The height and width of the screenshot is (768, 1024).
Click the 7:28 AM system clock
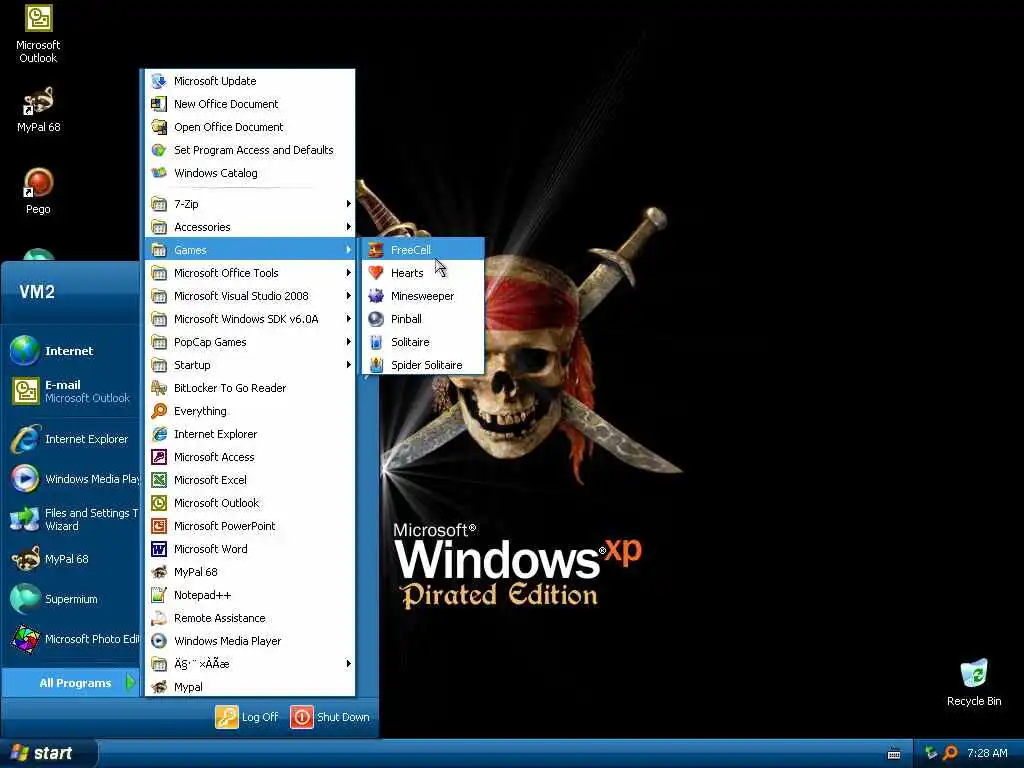pyautogui.click(x=987, y=753)
